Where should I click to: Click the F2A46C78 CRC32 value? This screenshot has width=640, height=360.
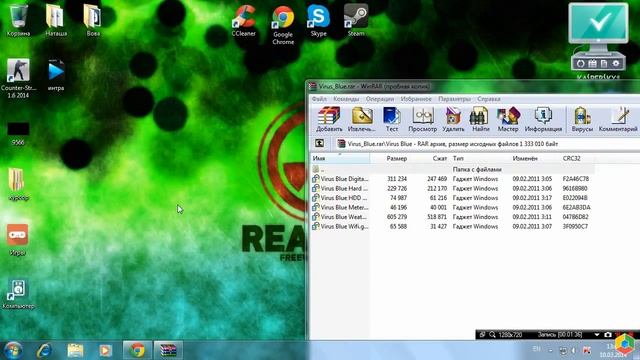click(576, 179)
